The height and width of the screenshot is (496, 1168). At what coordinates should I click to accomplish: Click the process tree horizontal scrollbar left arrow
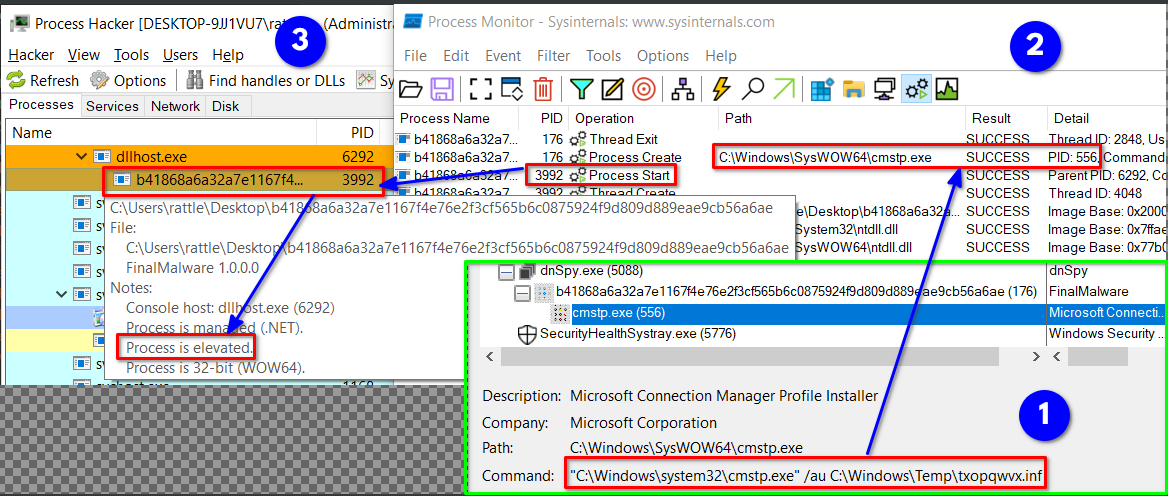[489, 357]
